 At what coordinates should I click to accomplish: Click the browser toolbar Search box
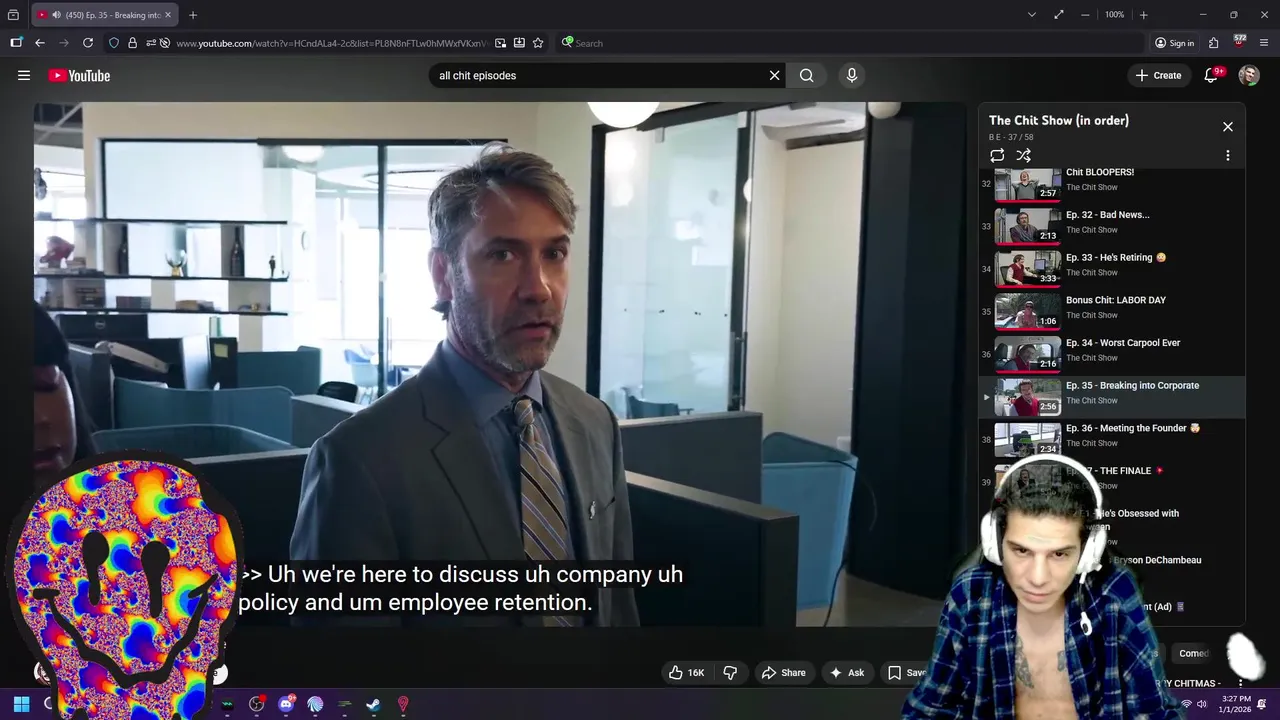[x=850, y=43]
